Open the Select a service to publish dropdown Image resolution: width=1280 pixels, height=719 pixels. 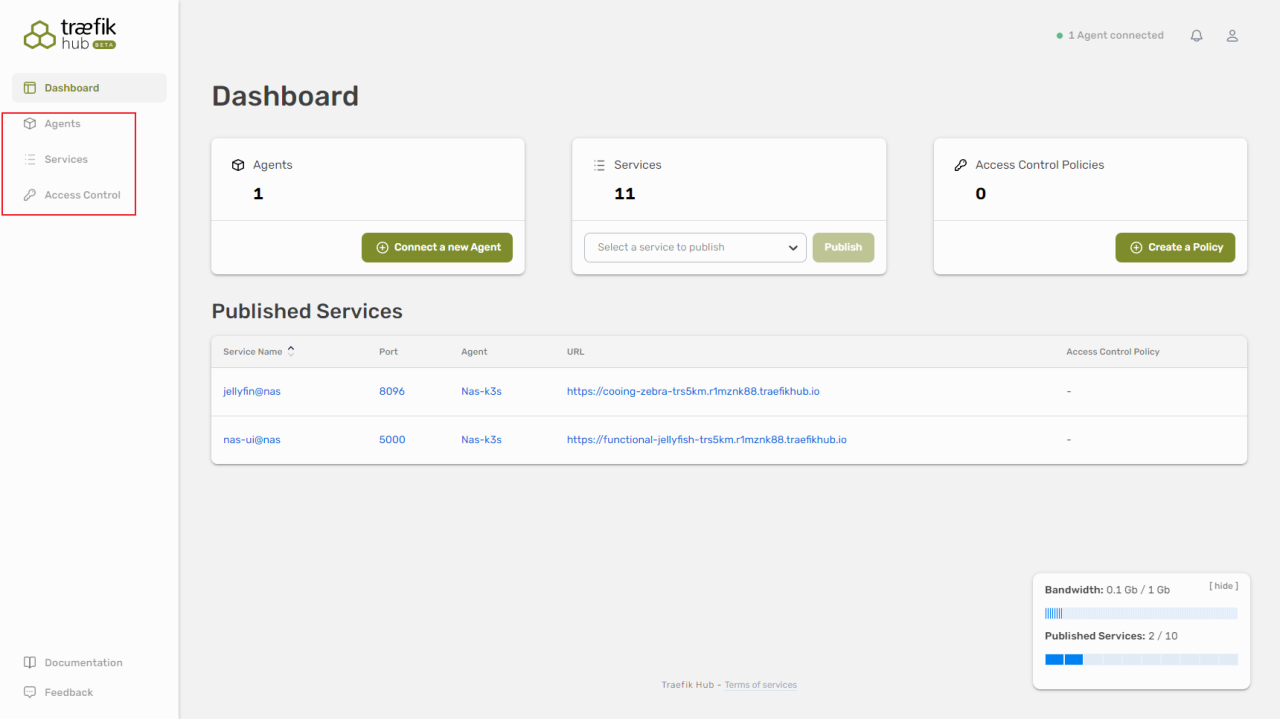[695, 248]
